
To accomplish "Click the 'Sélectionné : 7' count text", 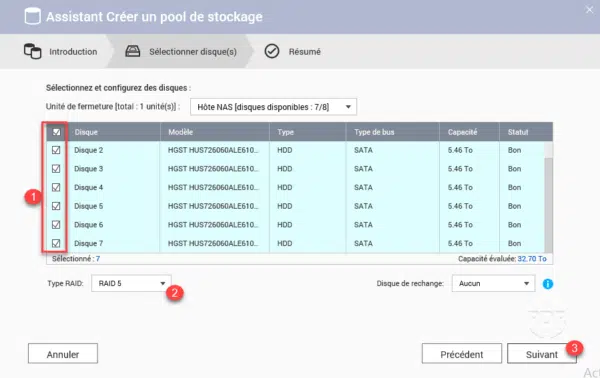I will pyautogui.click(x=76, y=259).
